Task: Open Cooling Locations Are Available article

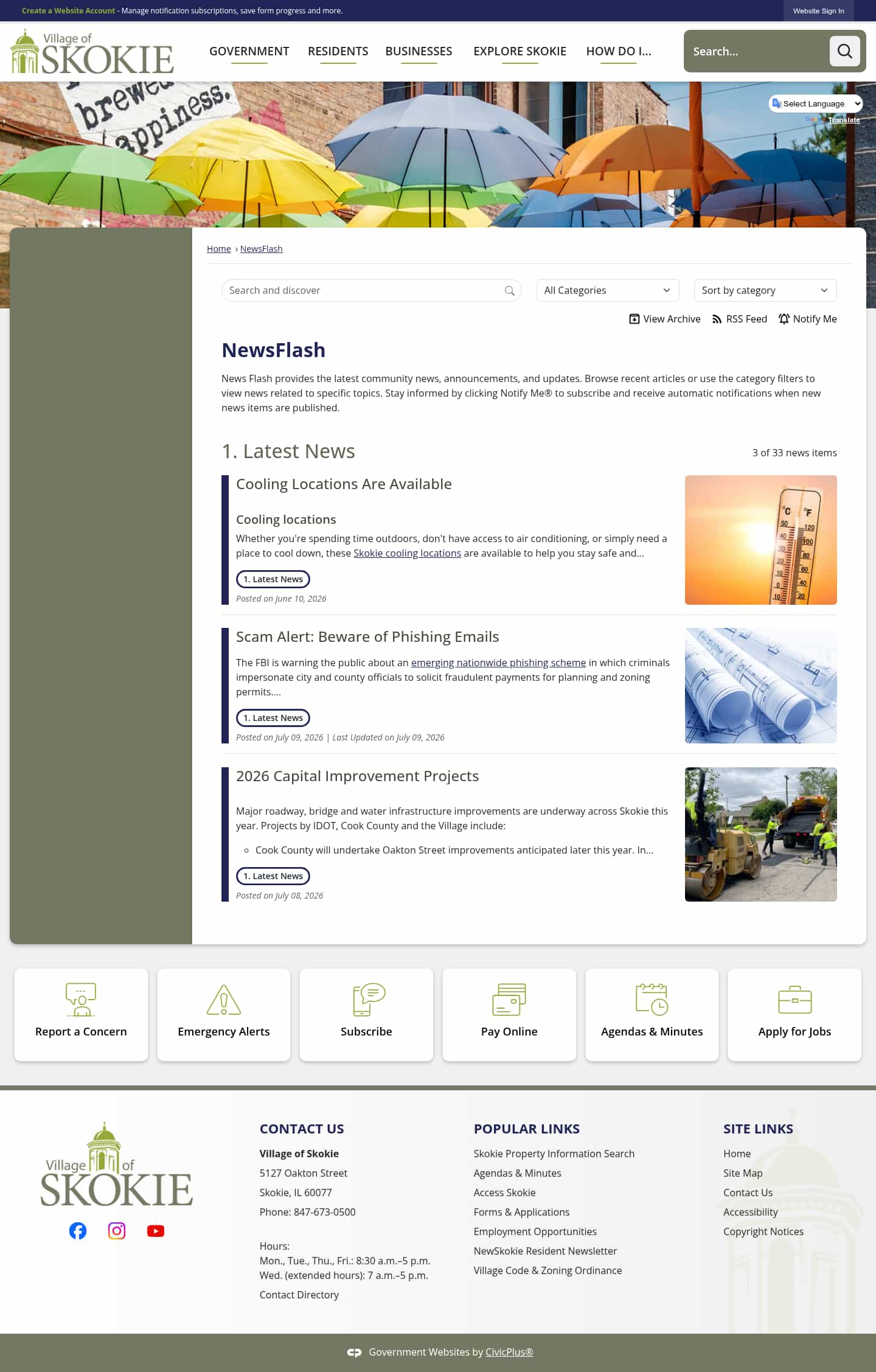Action: (x=344, y=484)
